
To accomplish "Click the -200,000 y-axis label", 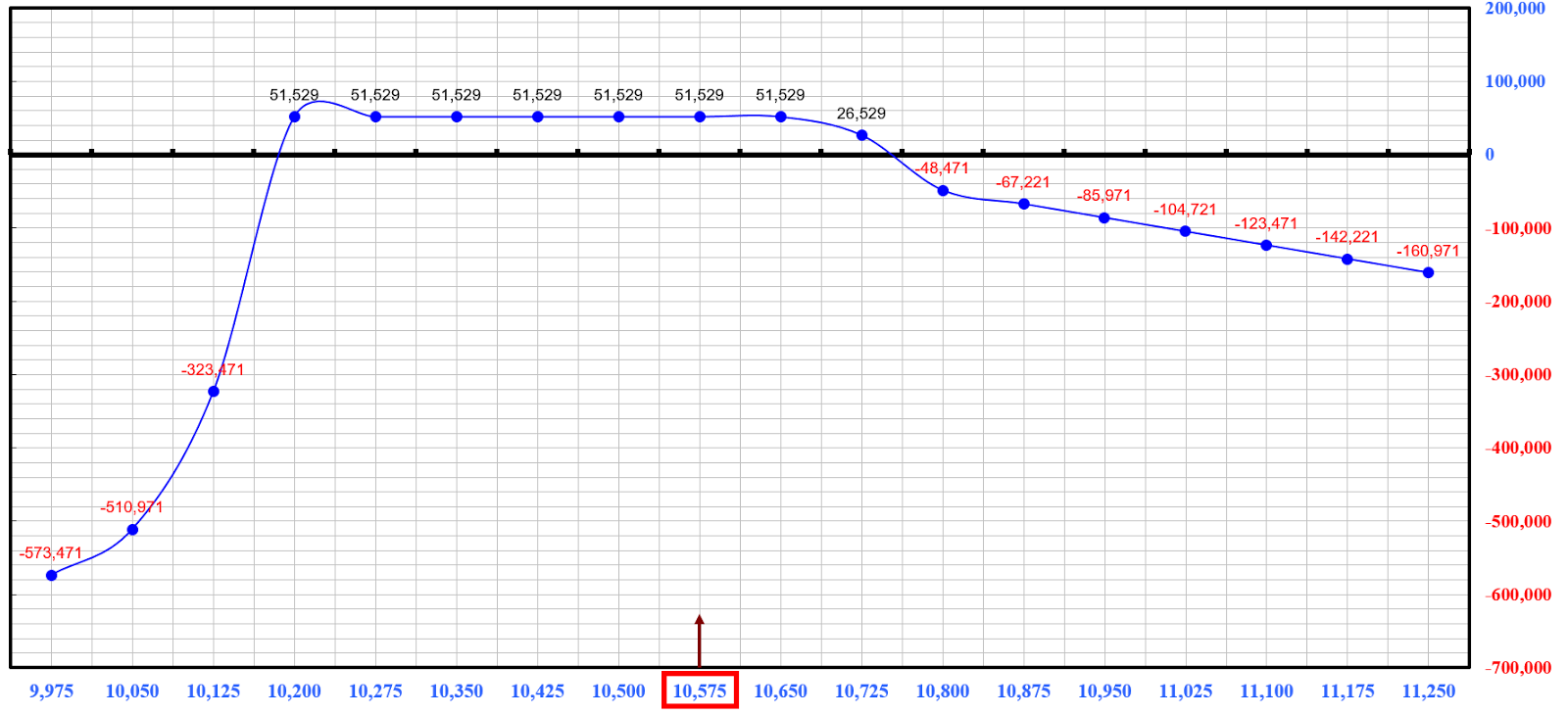I will pyautogui.click(x=1518, y=302).
